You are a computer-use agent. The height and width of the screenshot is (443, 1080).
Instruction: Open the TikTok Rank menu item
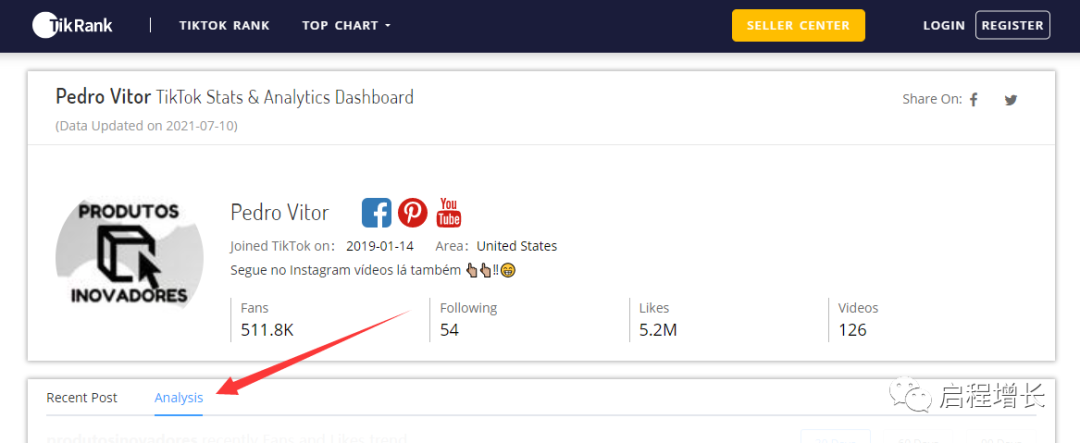[225, 25]
